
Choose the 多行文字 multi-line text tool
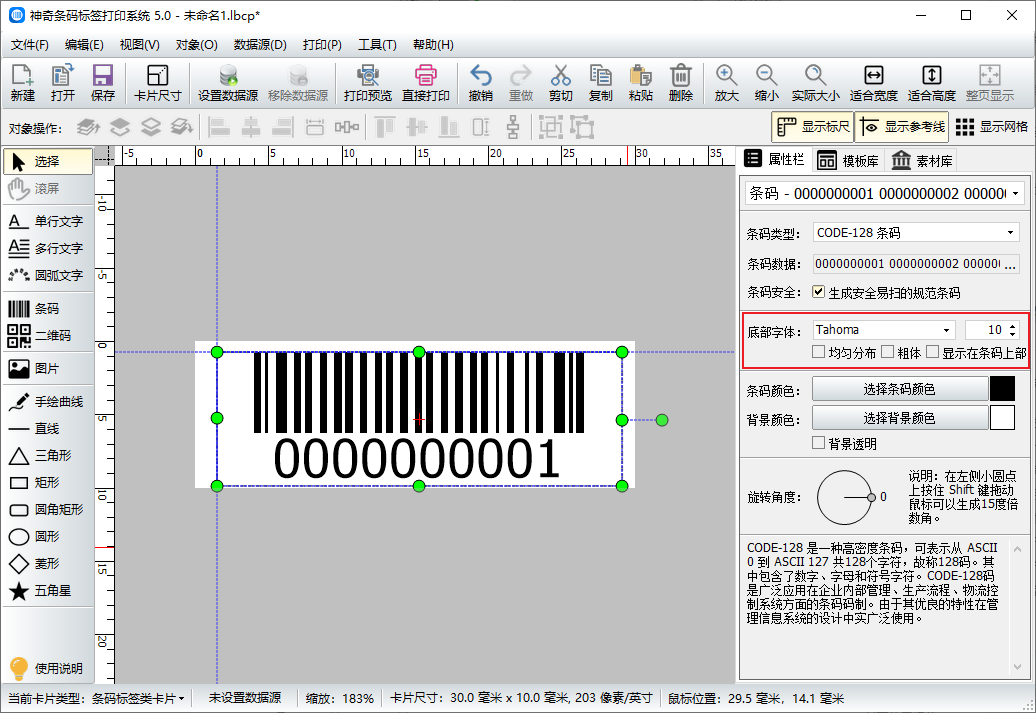(48, 248)
